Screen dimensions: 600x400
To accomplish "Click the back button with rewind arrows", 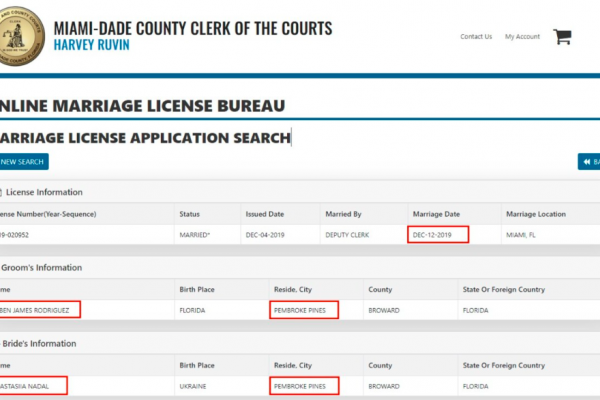I will [589, 162].
